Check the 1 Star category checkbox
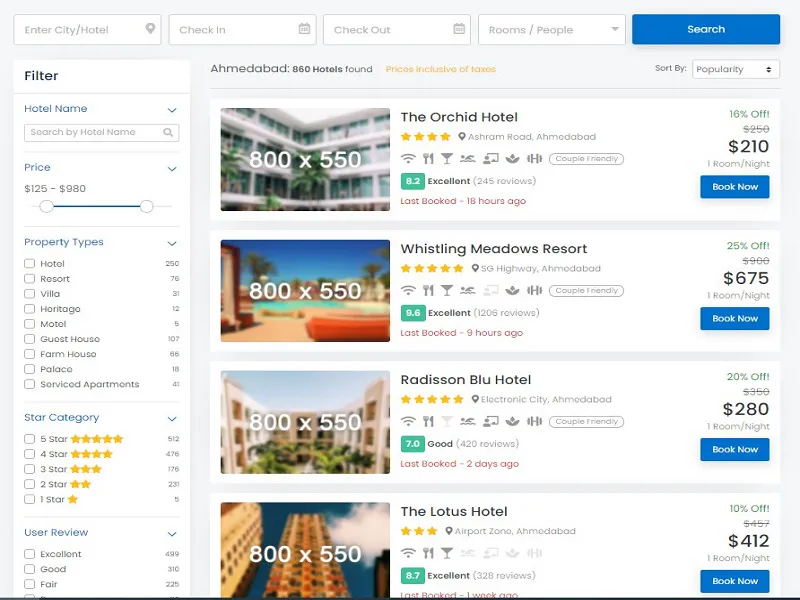This screenshot has height=600, width=800. (30, 499)
